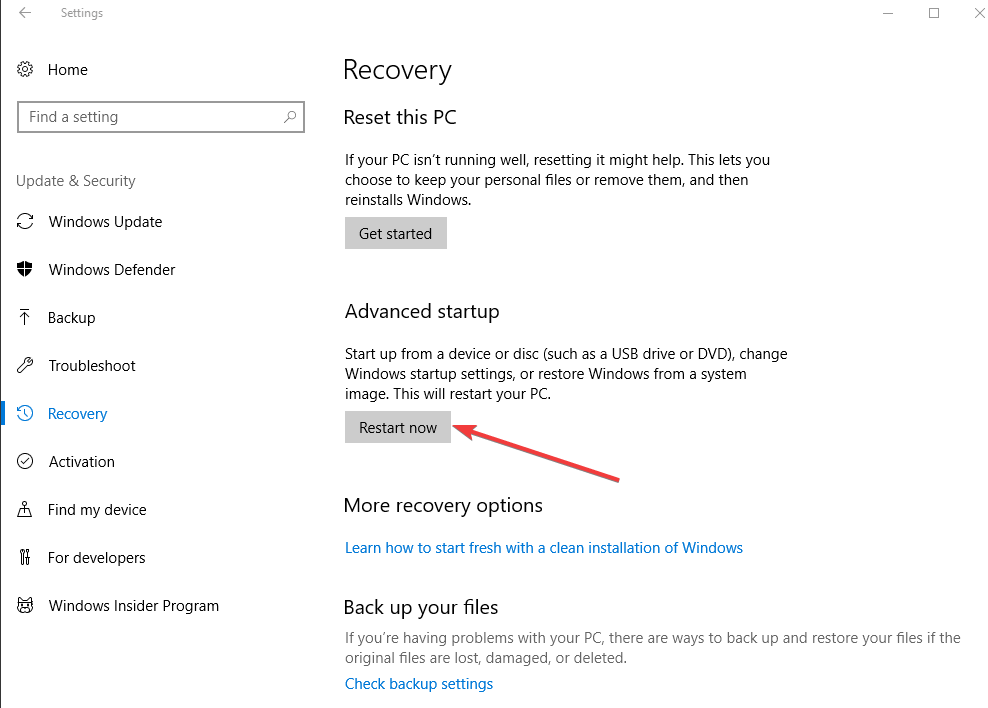Open the Windows Update section
This screenshot has height=708, width=988.
(x=105, y=222)
